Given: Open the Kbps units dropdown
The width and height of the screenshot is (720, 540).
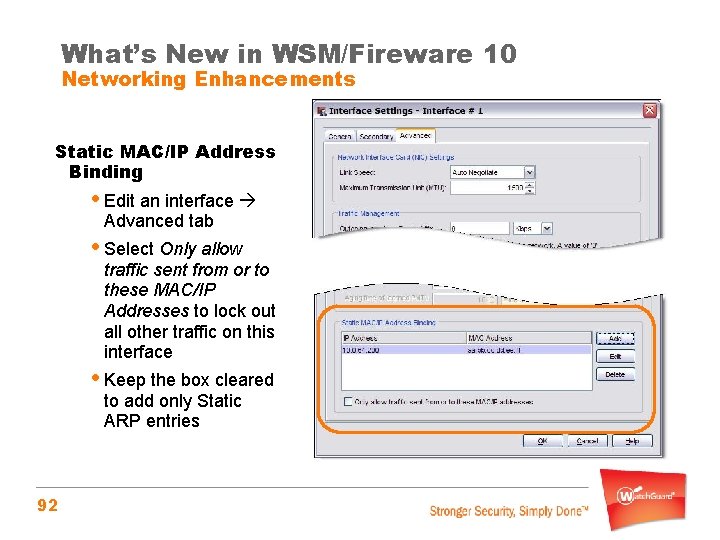Looking at the screenshot, I should [x=546, y=228].
